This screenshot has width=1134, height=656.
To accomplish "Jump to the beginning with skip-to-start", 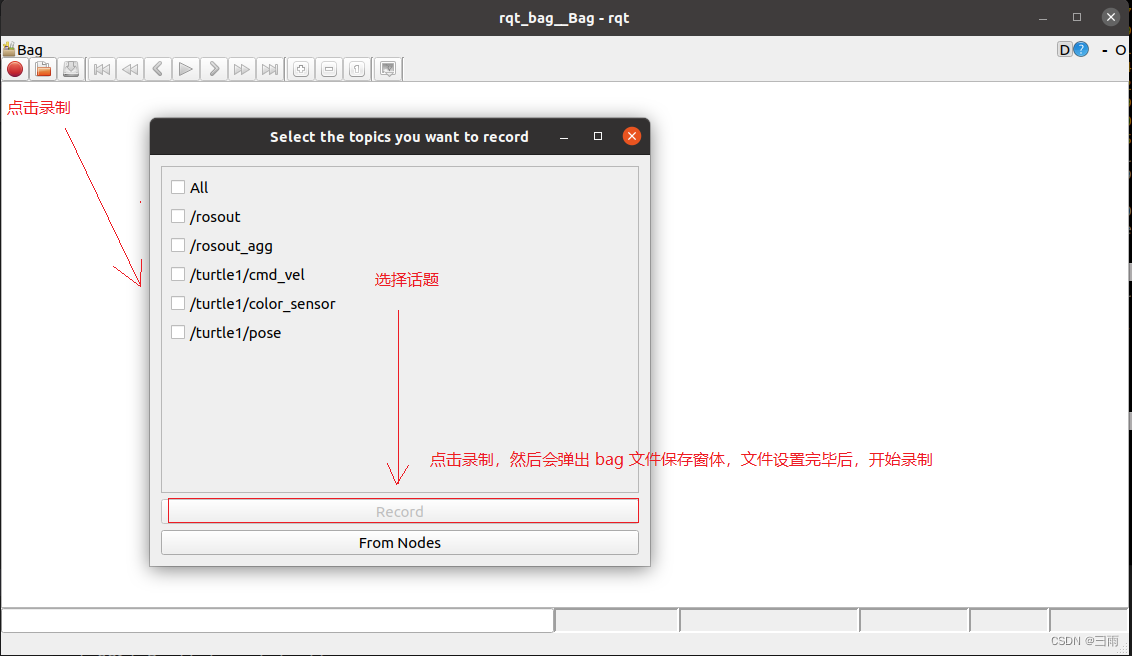I will point(102,69).
